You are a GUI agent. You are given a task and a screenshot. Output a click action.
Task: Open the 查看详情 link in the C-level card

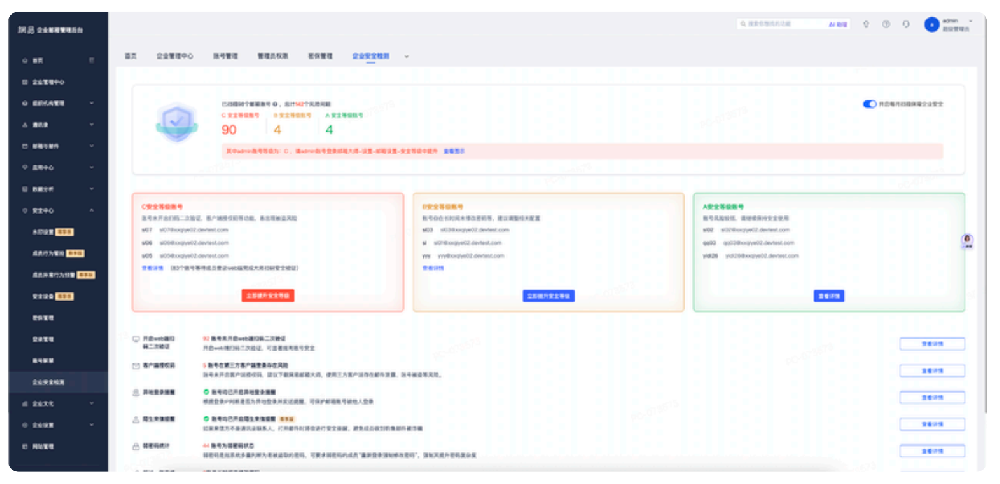[x=151, y=268]
